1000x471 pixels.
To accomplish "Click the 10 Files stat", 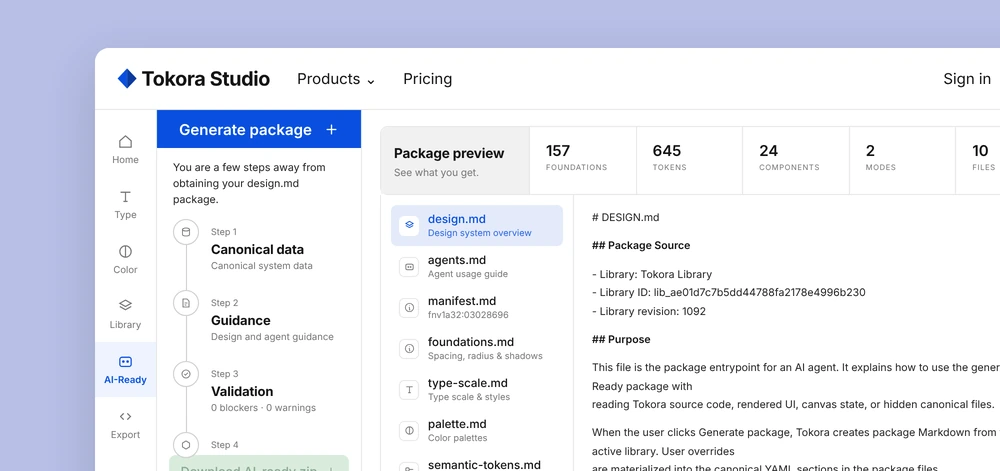I will [x=978, y=161].
